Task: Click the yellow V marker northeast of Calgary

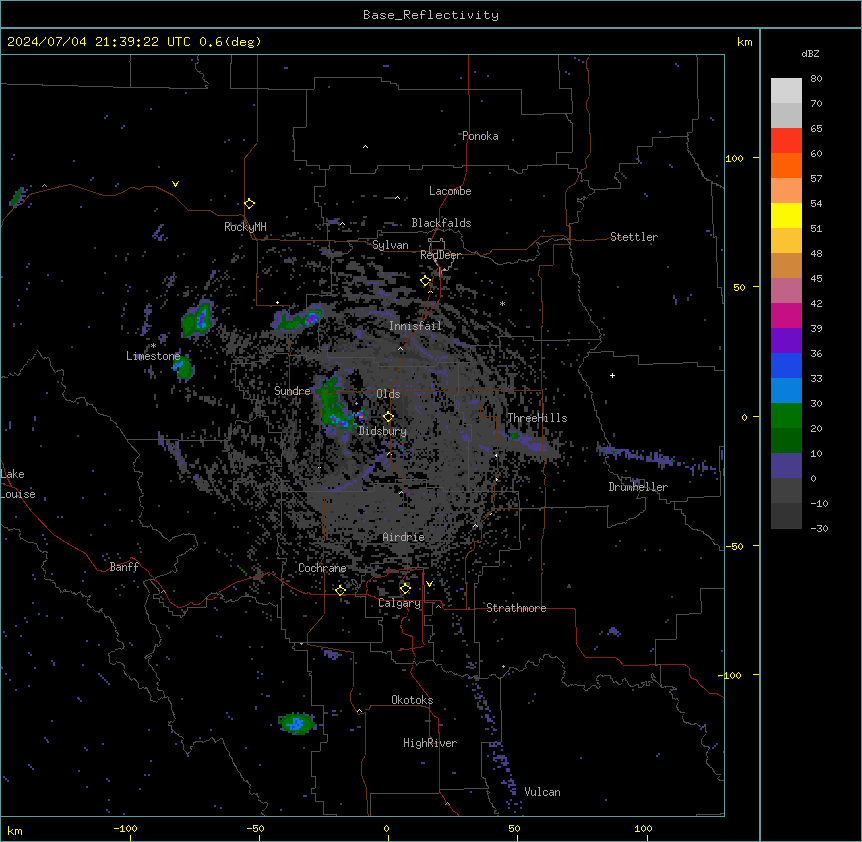Action: pos(429,584)
